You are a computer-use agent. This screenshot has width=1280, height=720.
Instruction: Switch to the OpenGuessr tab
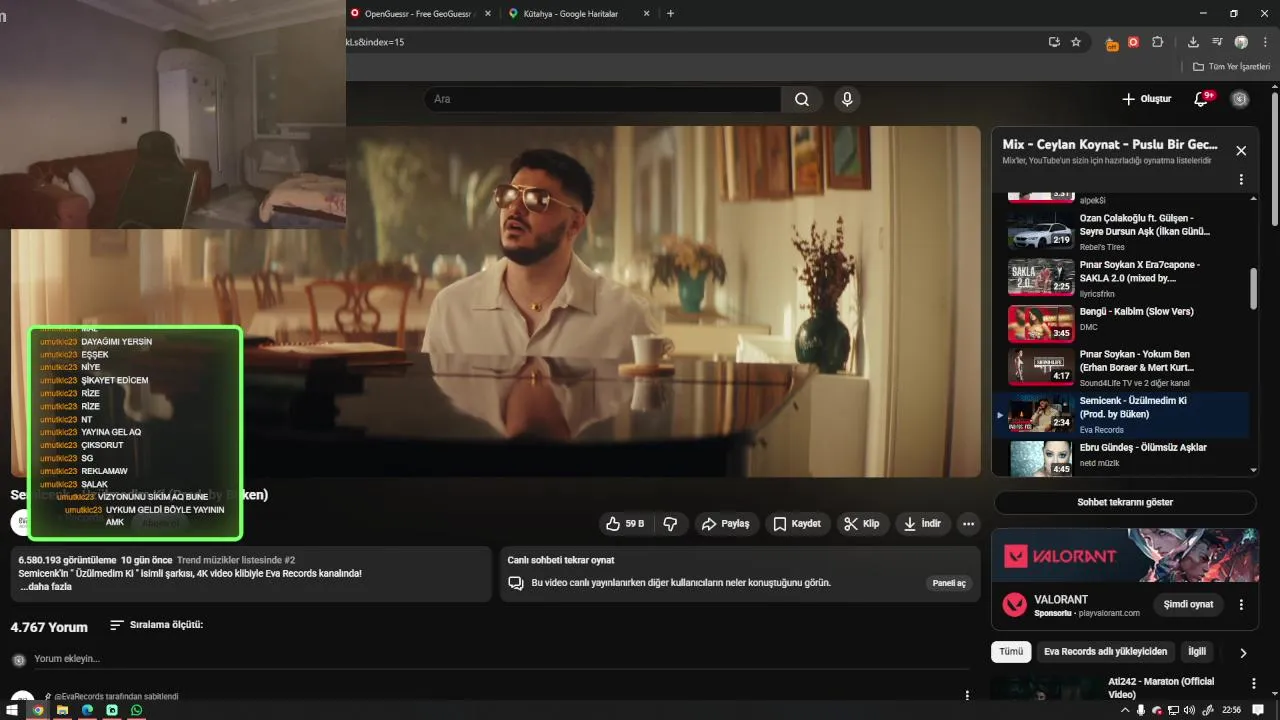418,14
